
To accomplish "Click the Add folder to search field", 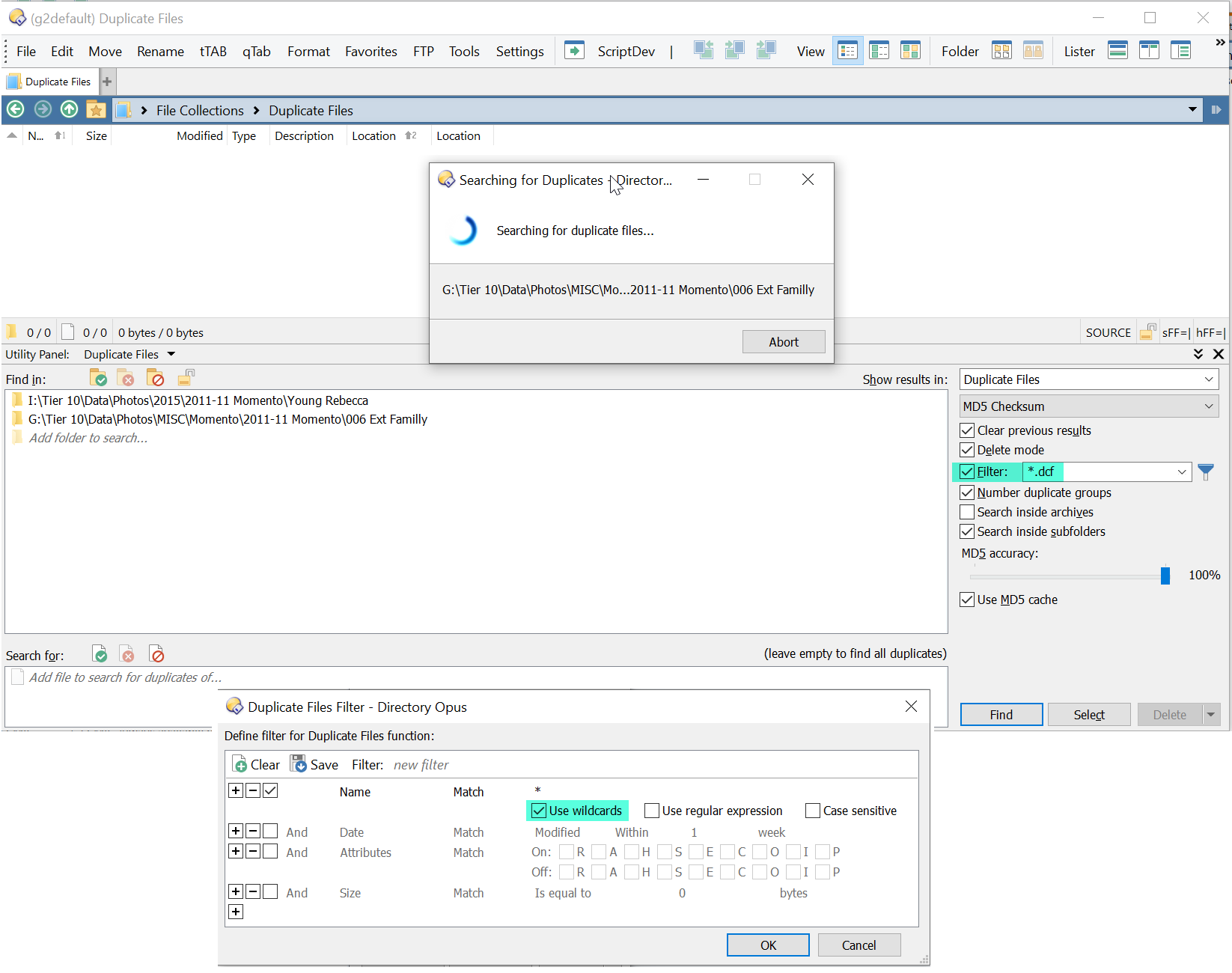I will coord(88,438).
